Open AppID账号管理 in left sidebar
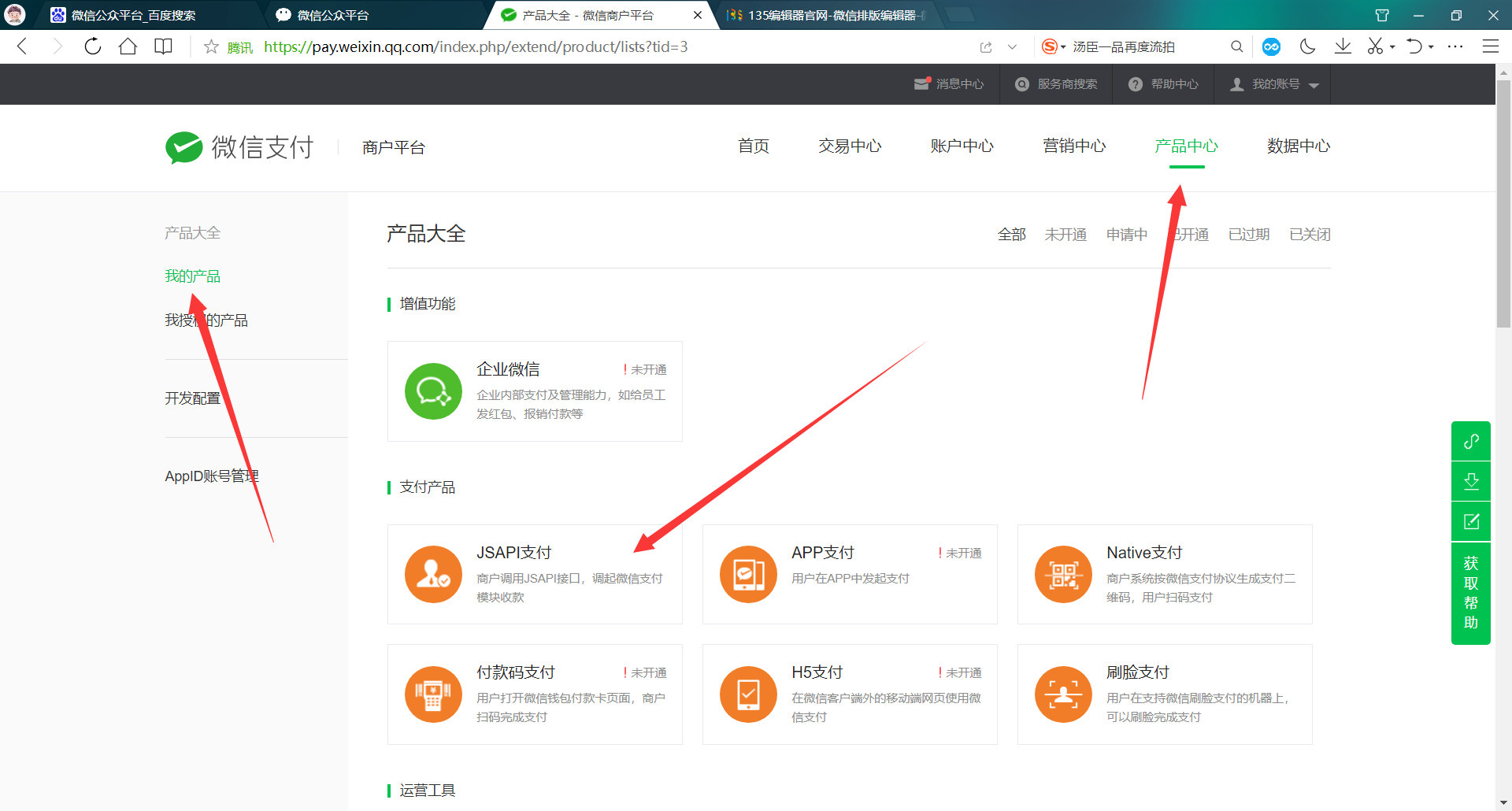 coord(212,476)
